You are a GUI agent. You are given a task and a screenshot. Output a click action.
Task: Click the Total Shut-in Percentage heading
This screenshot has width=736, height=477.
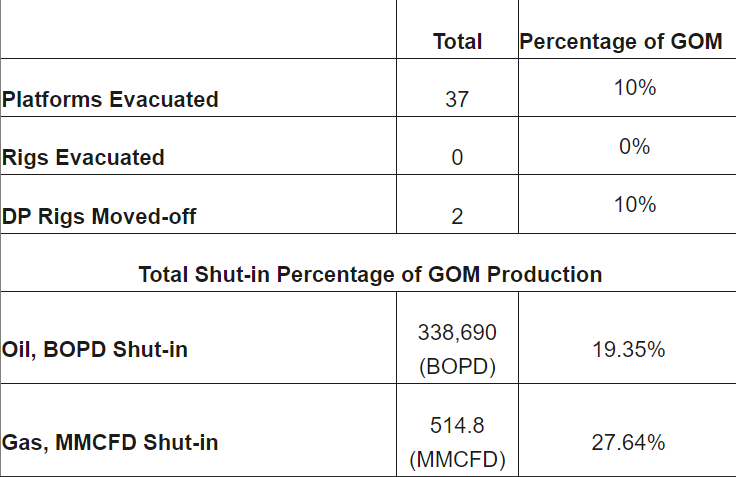[x=370, y=274]
